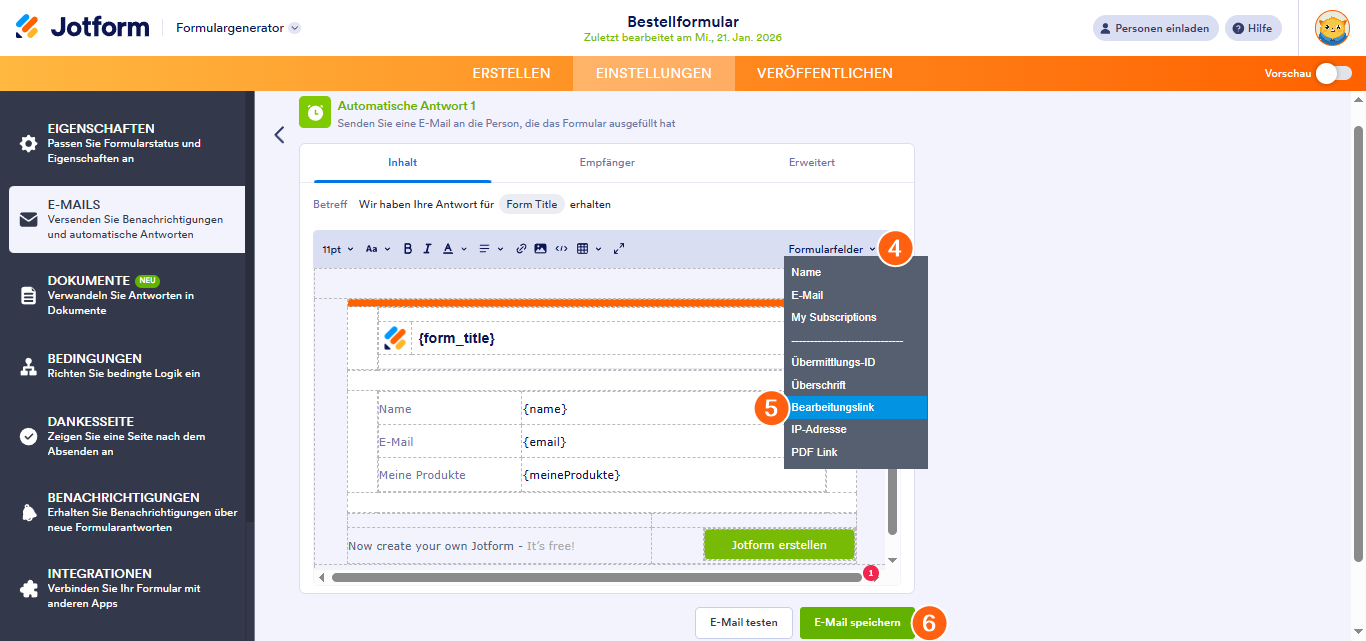Expand the editor to fullscreen
This screenshot has height=641, width=1366.
pos(619,249)
